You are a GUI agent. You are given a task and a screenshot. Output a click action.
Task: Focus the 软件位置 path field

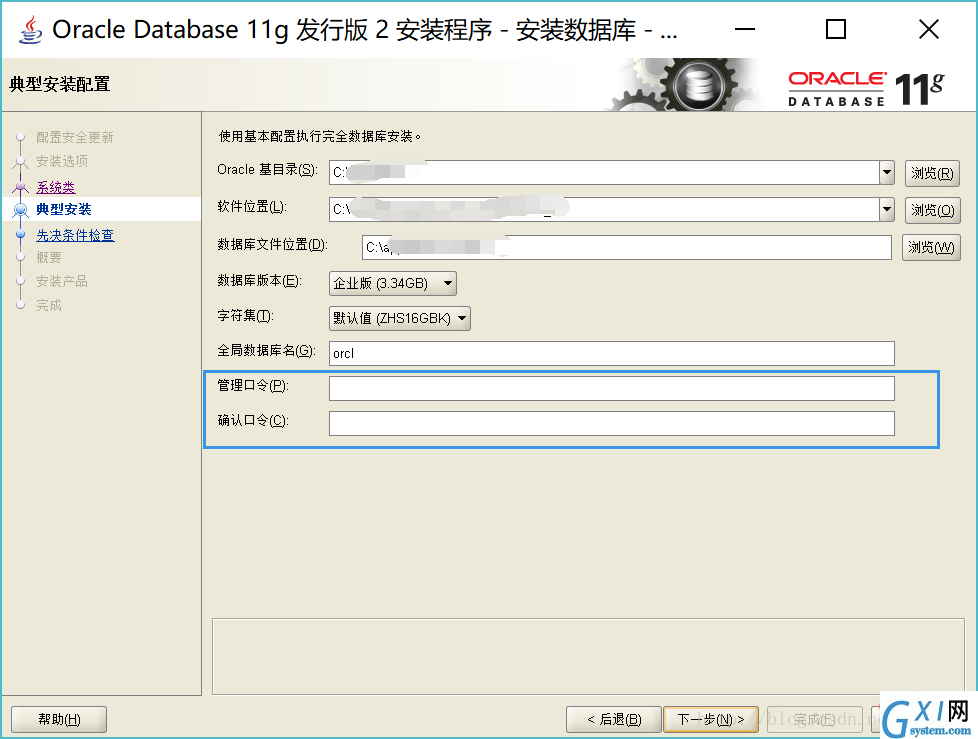pyautogui.click(x=604, y=210)
